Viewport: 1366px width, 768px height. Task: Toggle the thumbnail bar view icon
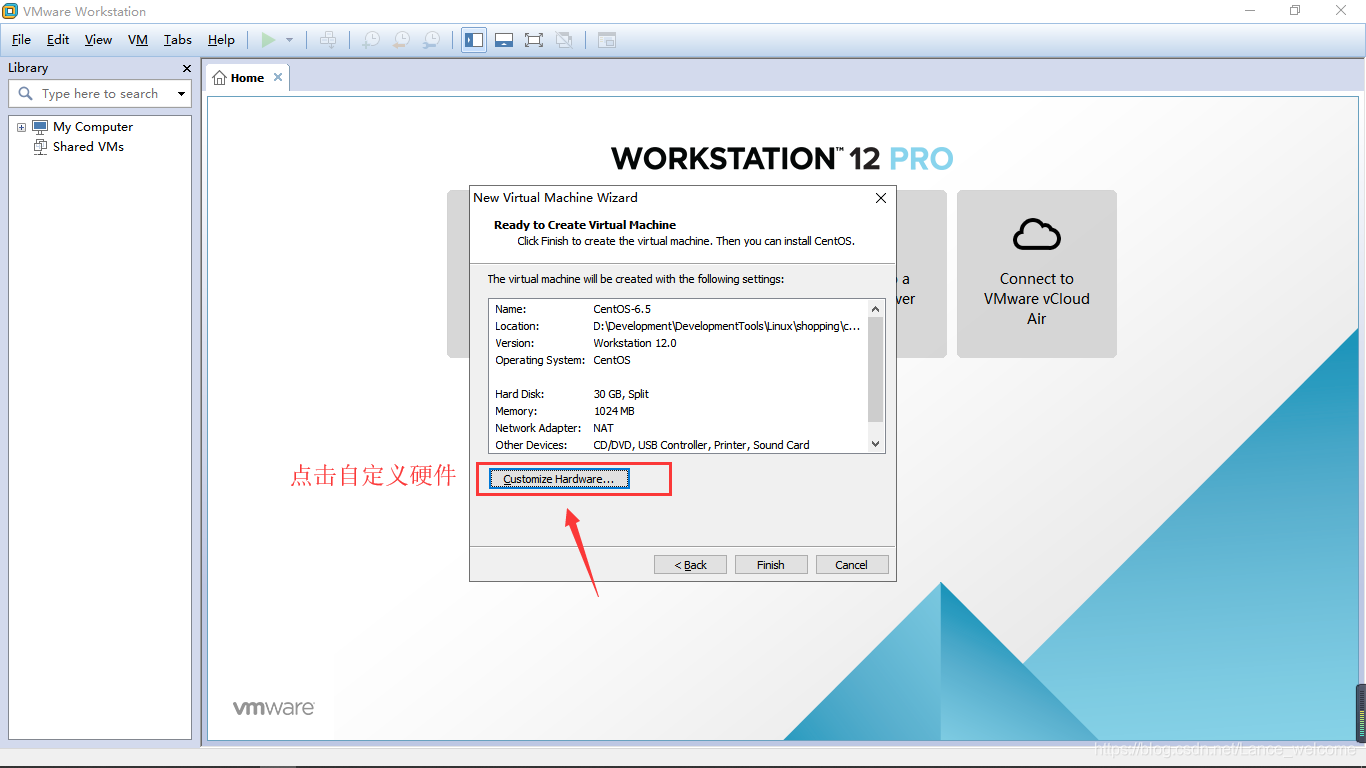pos(504,40)
